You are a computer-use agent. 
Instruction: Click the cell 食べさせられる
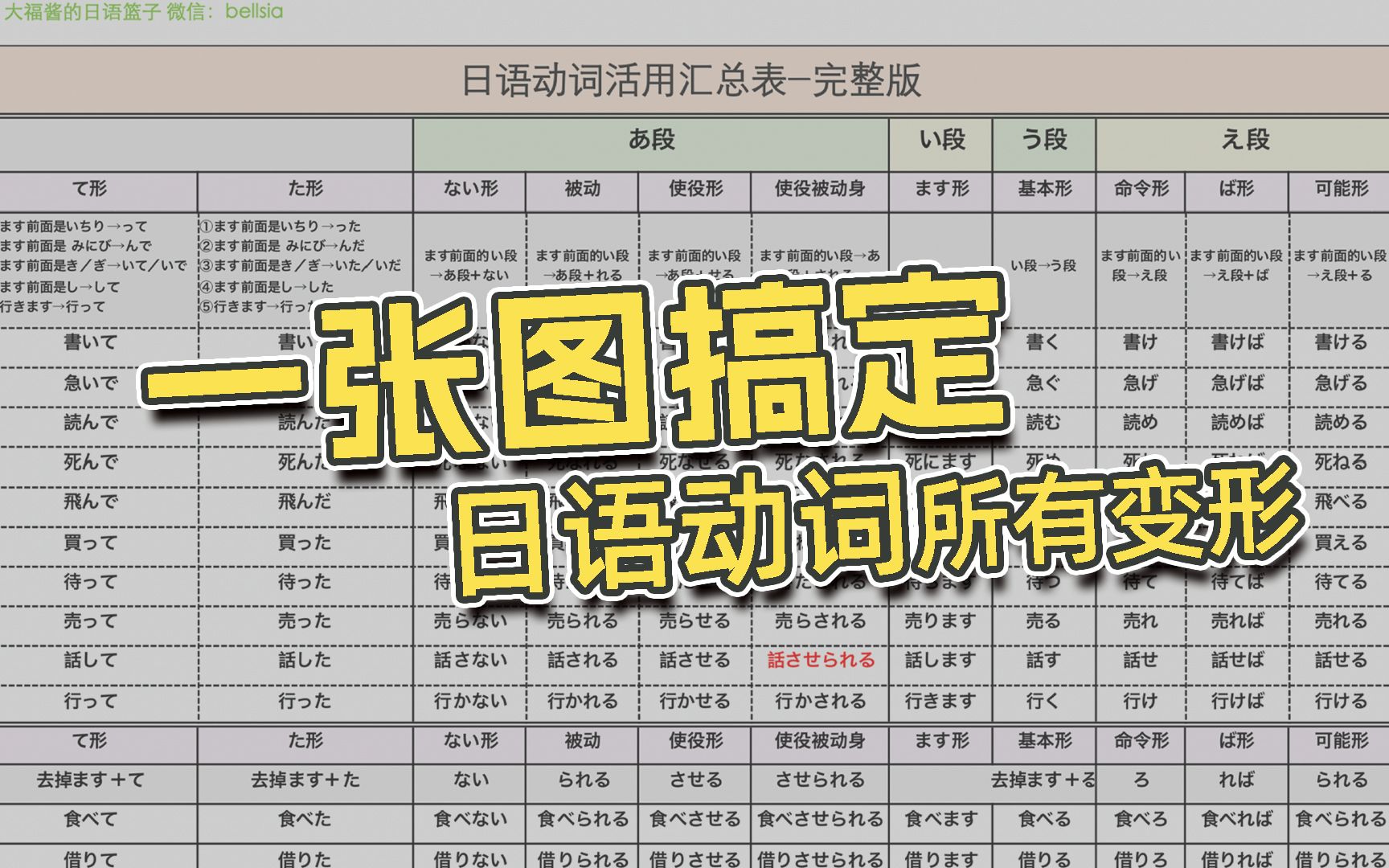click(821, 820)
